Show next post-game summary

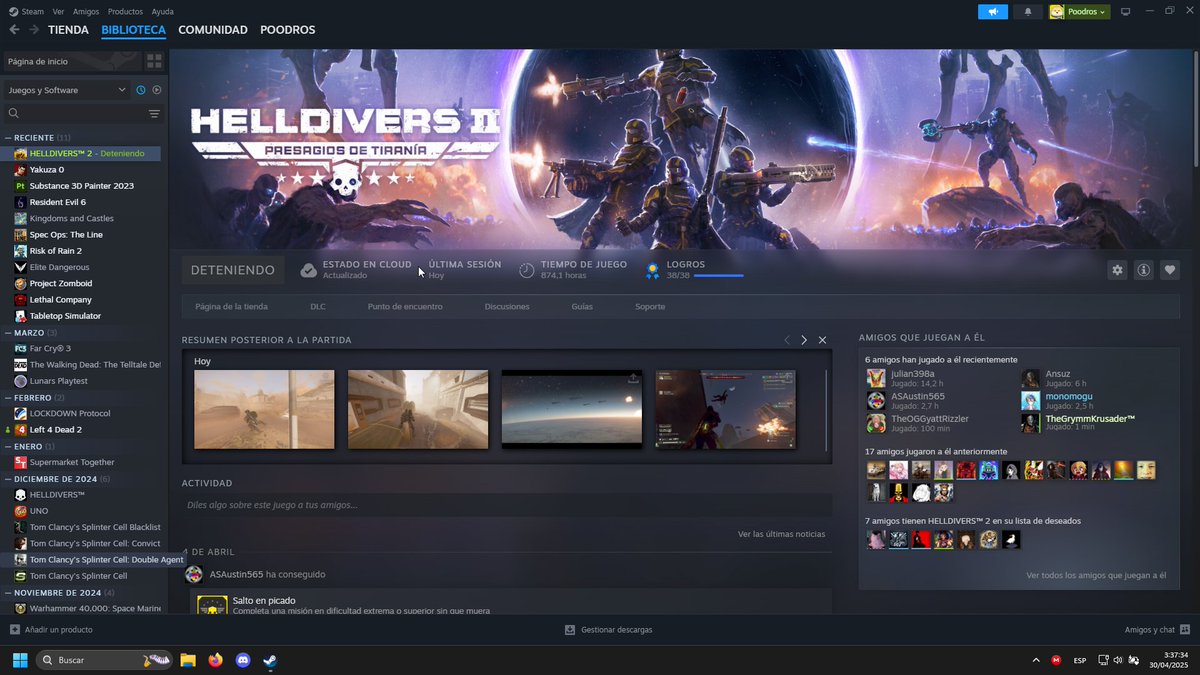coord(803,340)
